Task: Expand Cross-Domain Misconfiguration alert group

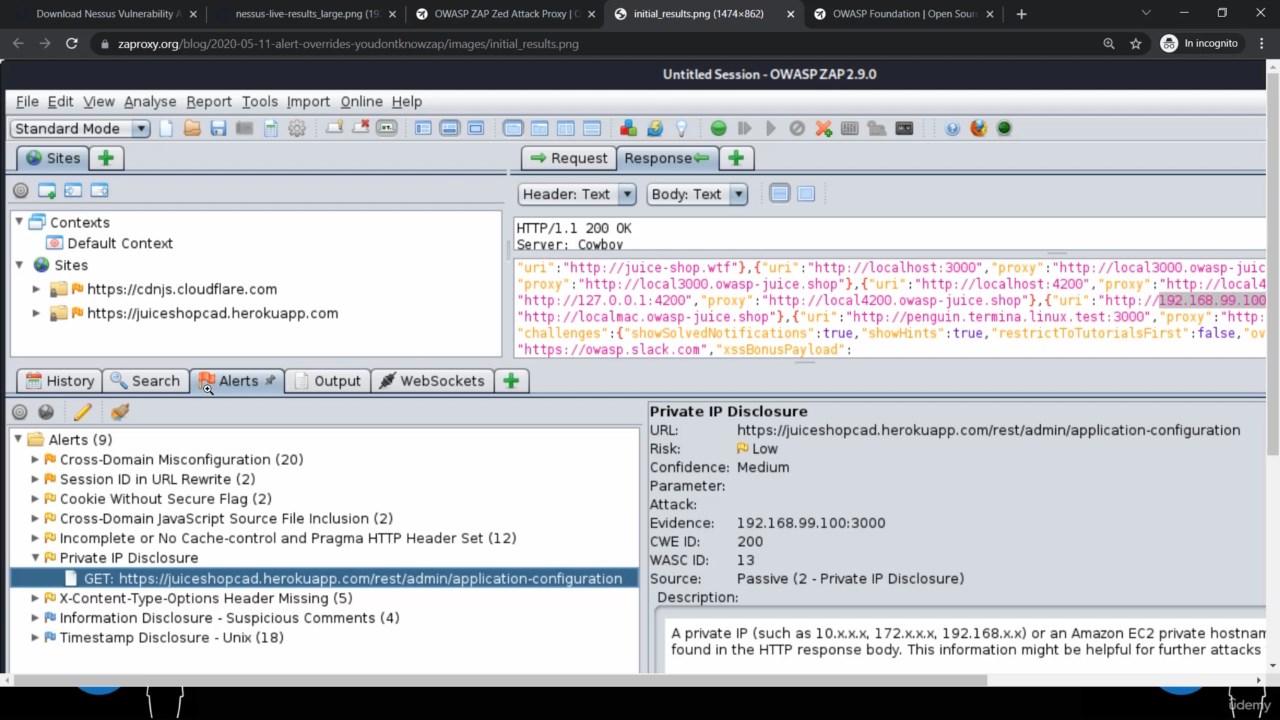Action: (x=35, y=460)
